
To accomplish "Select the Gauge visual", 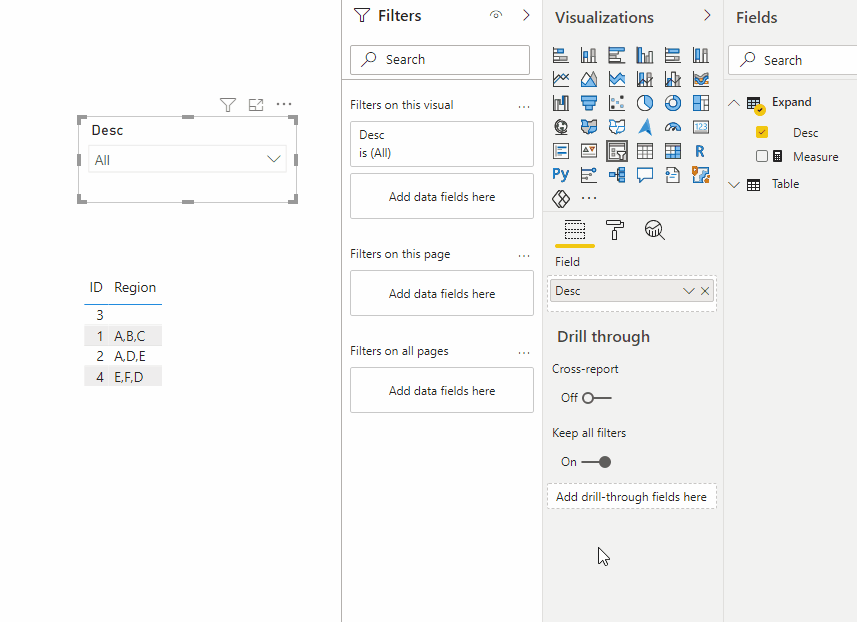I will tap(673, 127).
